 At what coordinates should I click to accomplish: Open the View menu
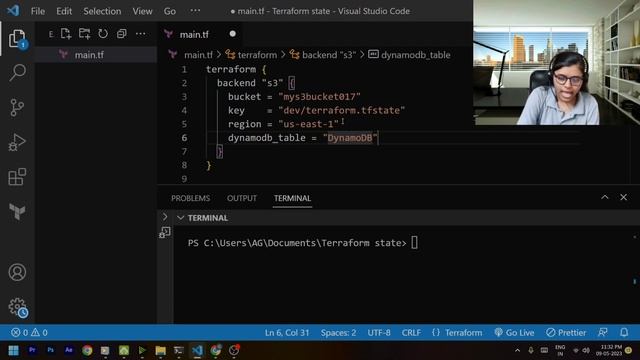142,11
